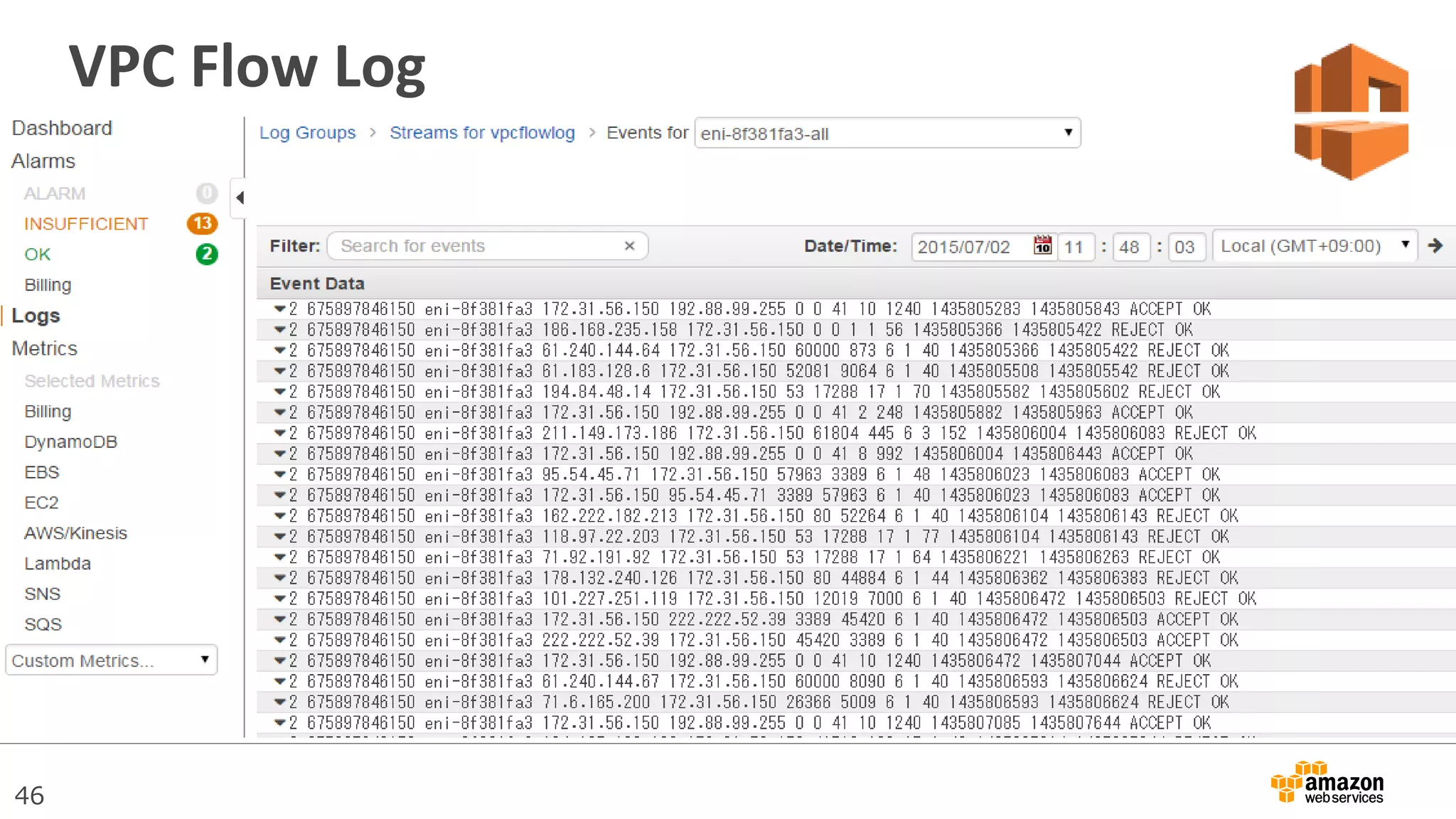The width and height of the screenshot is (1456, 819).
Task: Click the ALARM count badge 0
Action: tap(206, 193)
